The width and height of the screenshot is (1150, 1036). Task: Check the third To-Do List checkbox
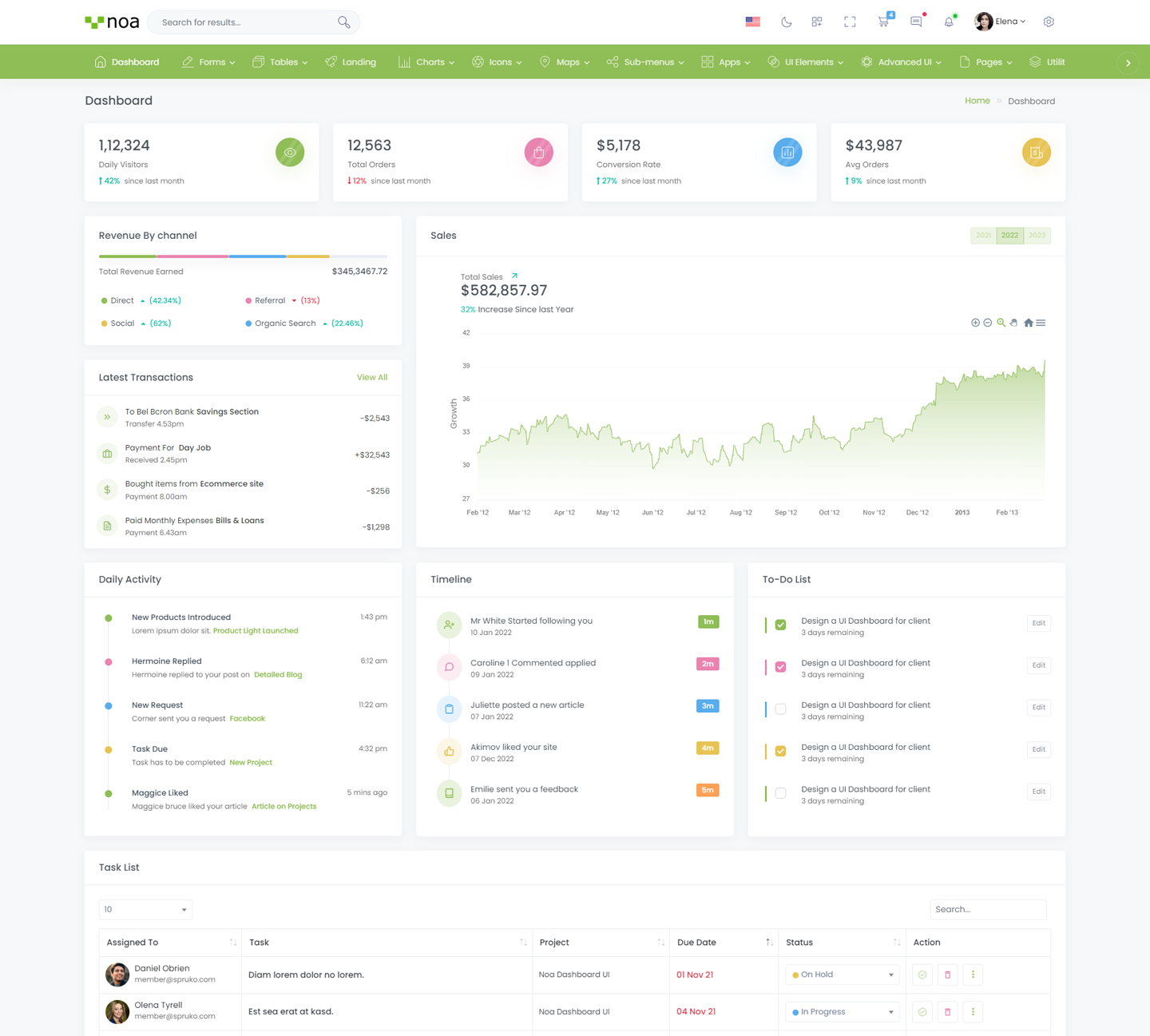[780, 709]
